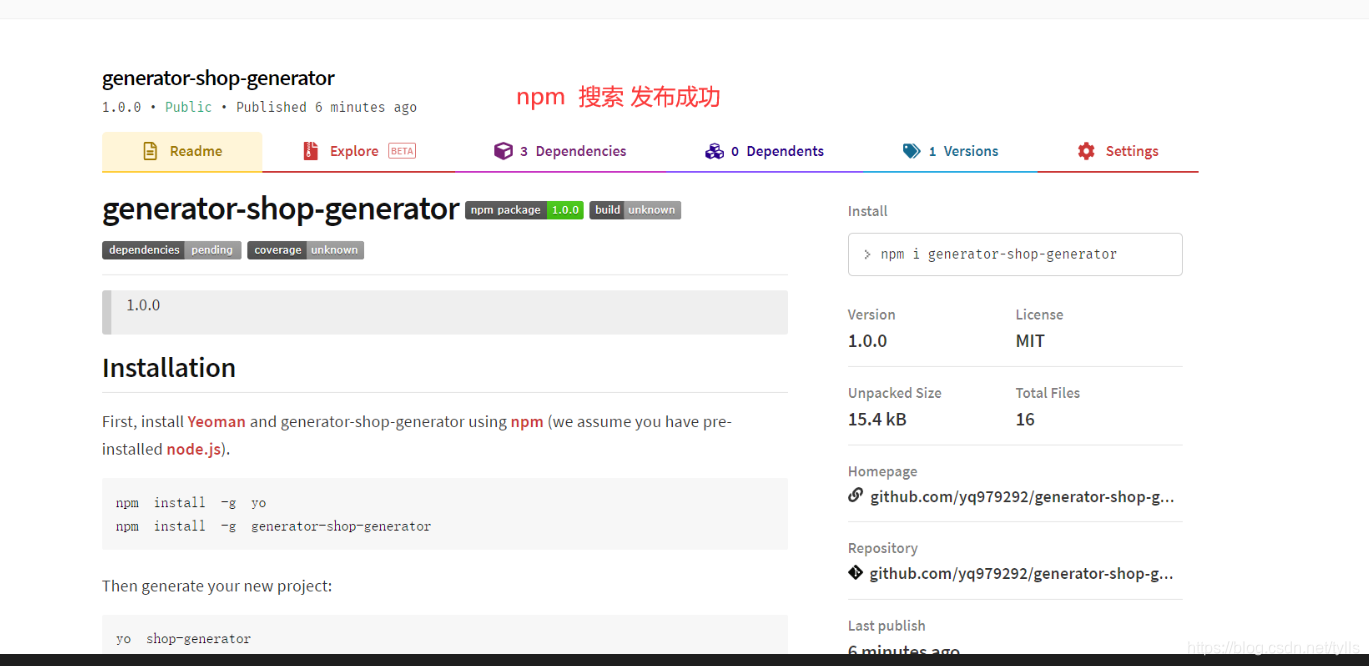Click the coverage unknown badge
Screen dimensions: 1369x666
305,250
